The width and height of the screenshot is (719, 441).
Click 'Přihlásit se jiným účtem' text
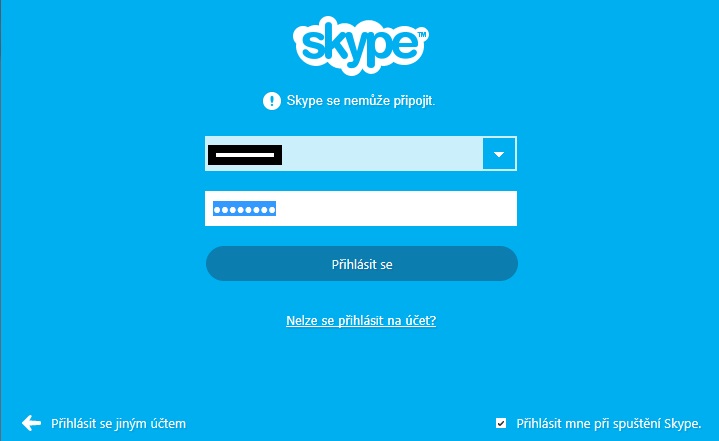(118, 424)
